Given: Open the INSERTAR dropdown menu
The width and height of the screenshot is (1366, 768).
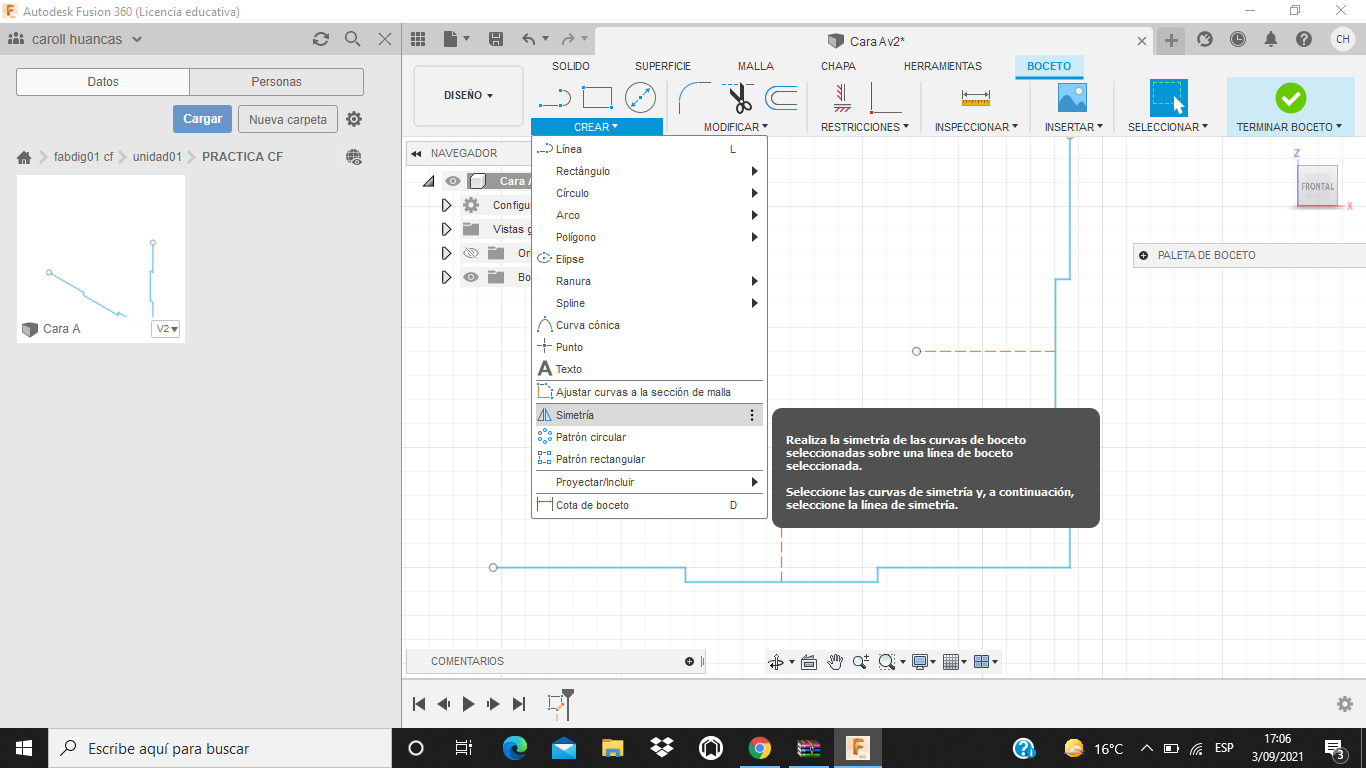Looking at the screenshot, I should click(1074, 127).
